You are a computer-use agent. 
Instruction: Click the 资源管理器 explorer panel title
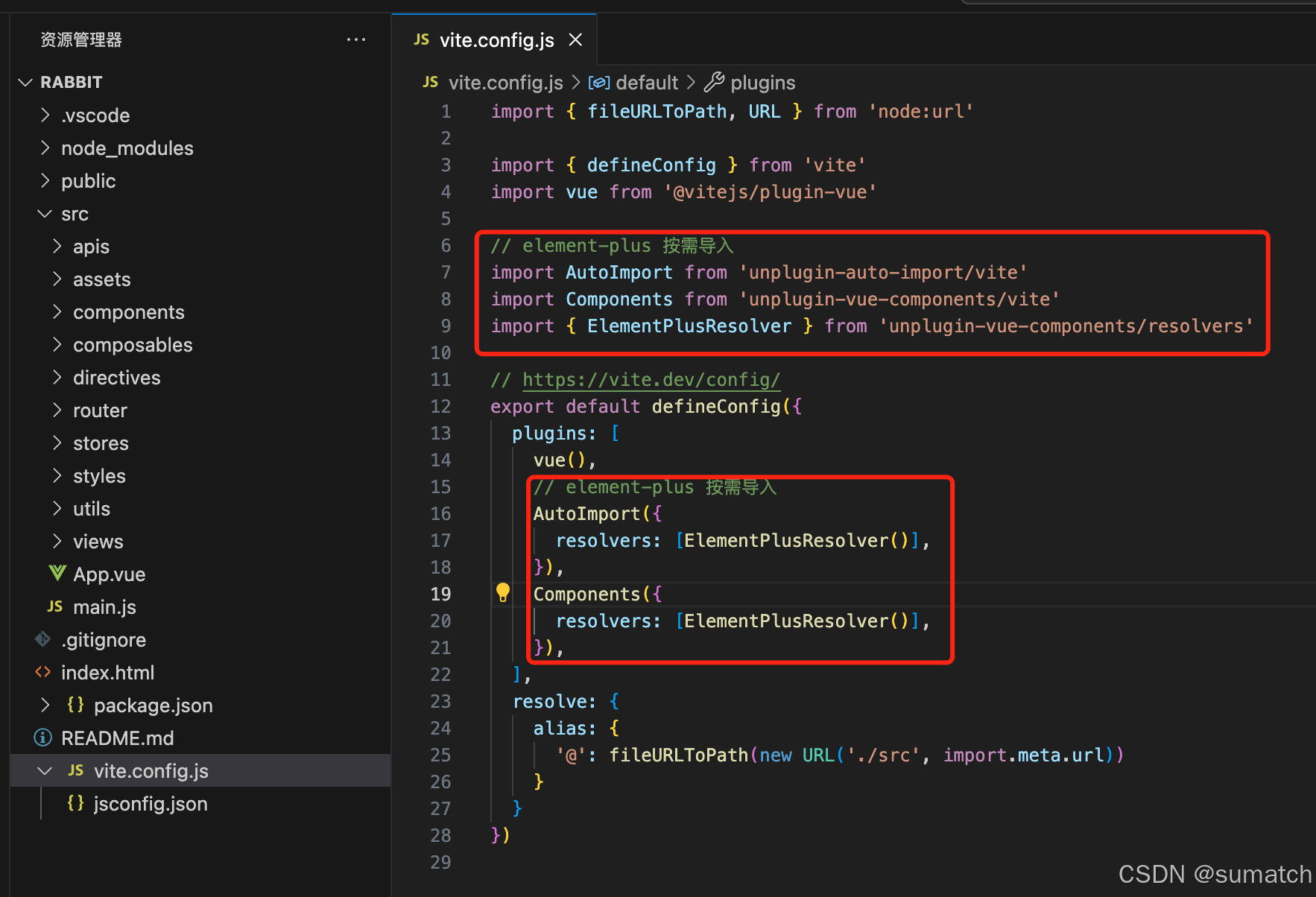tap(80, 39)
